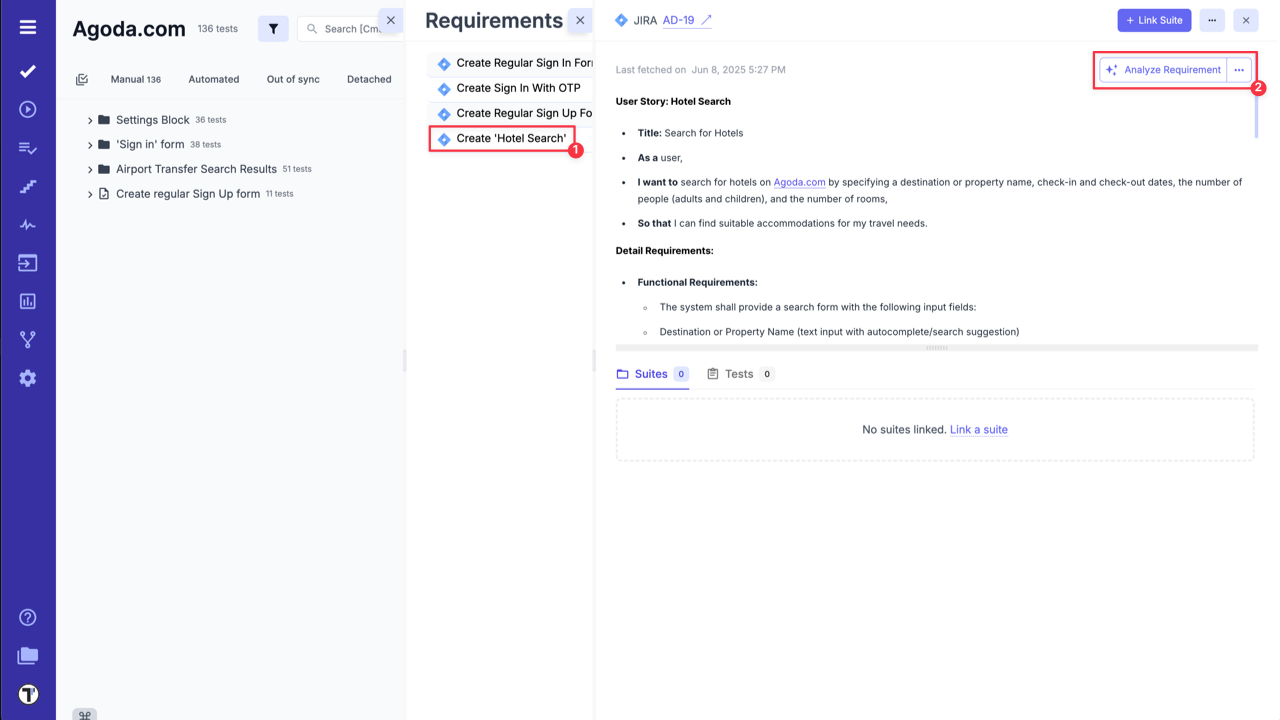Image resolution: width=1280 pixels, height=720 pixels.
Task: Open the Import icon in the sidebar
Action: 27,262
